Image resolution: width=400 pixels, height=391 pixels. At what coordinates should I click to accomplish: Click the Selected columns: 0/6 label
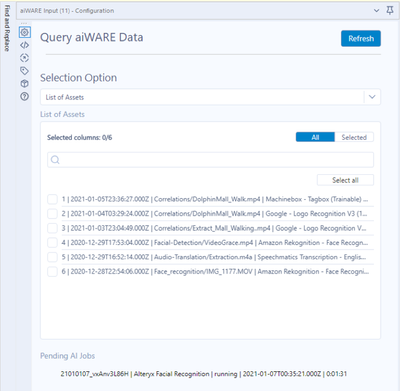79,137
